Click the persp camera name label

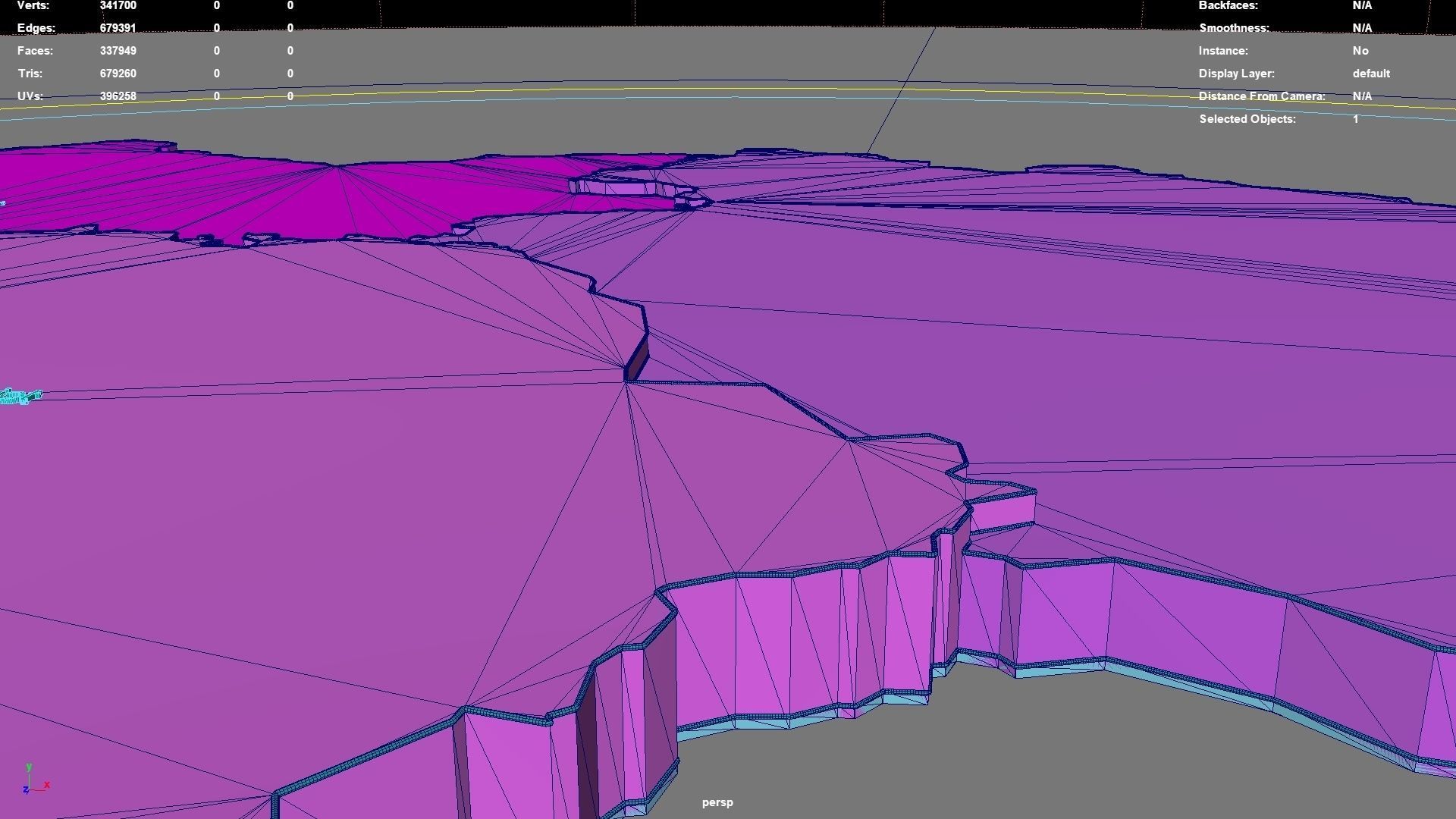tap(717, 802)
